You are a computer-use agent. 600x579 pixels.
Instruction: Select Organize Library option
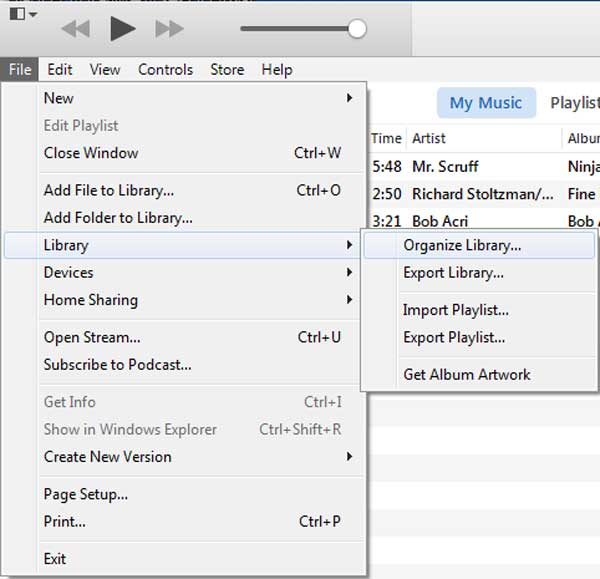[462, 245]
